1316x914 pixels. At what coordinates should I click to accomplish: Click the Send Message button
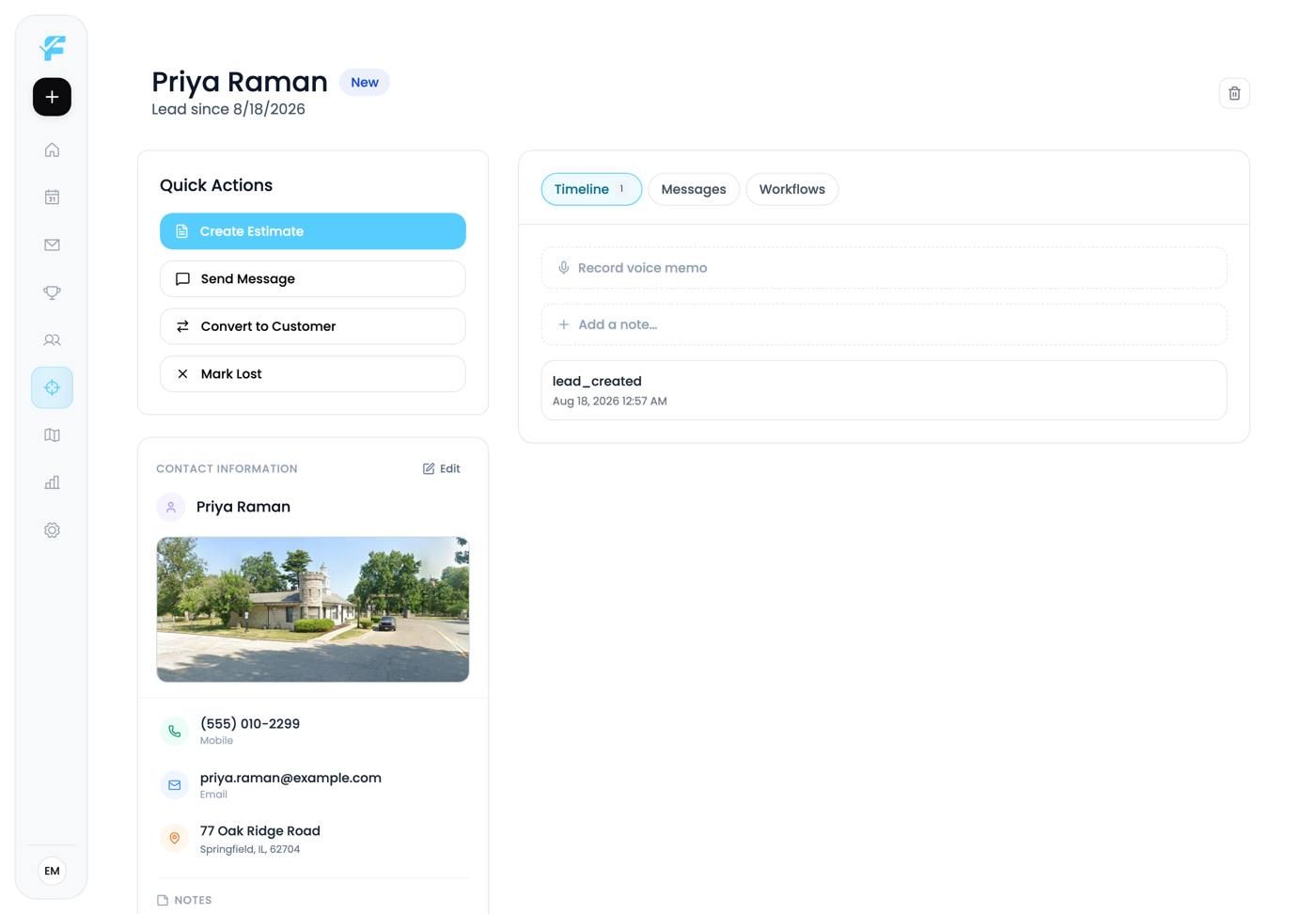[313, 279]
